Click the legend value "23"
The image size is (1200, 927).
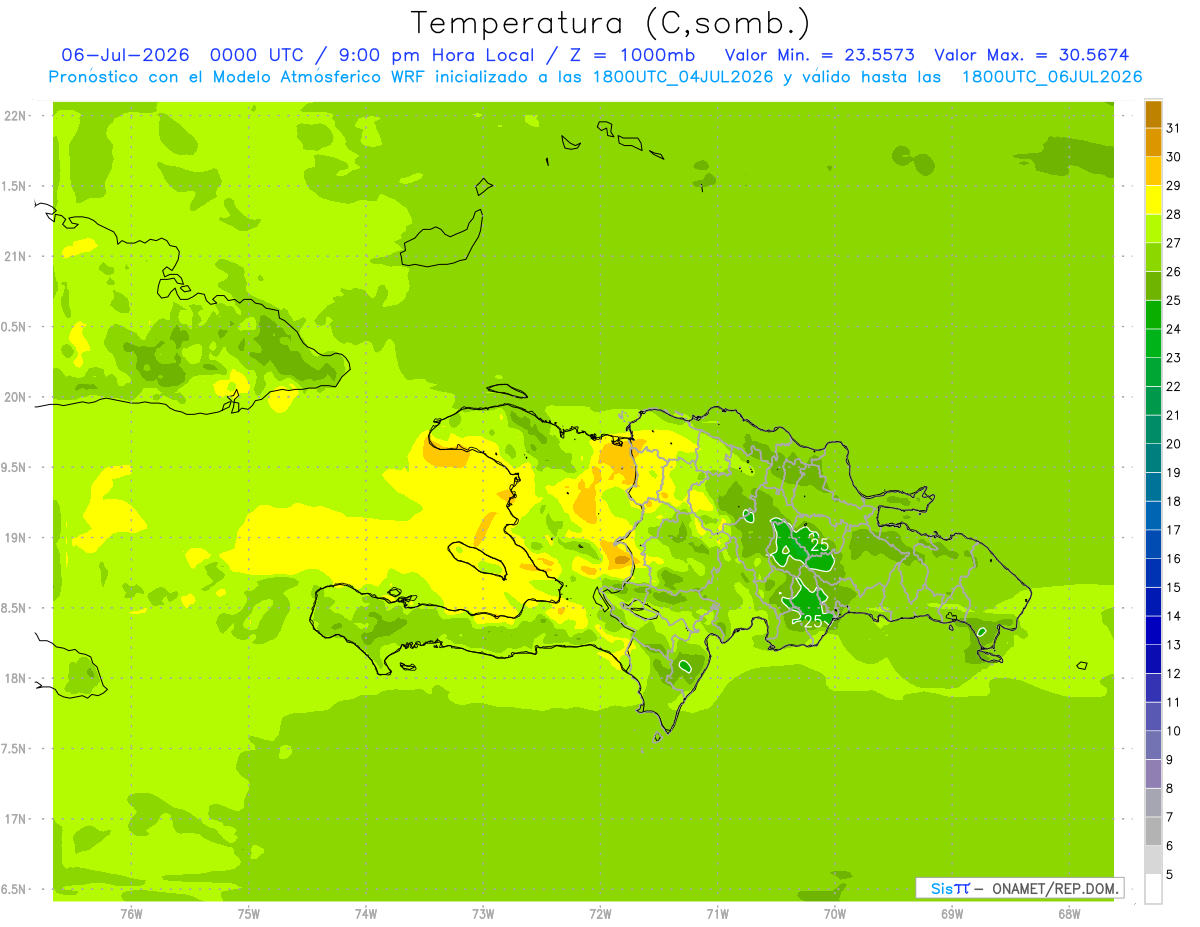coord(1173,358)
